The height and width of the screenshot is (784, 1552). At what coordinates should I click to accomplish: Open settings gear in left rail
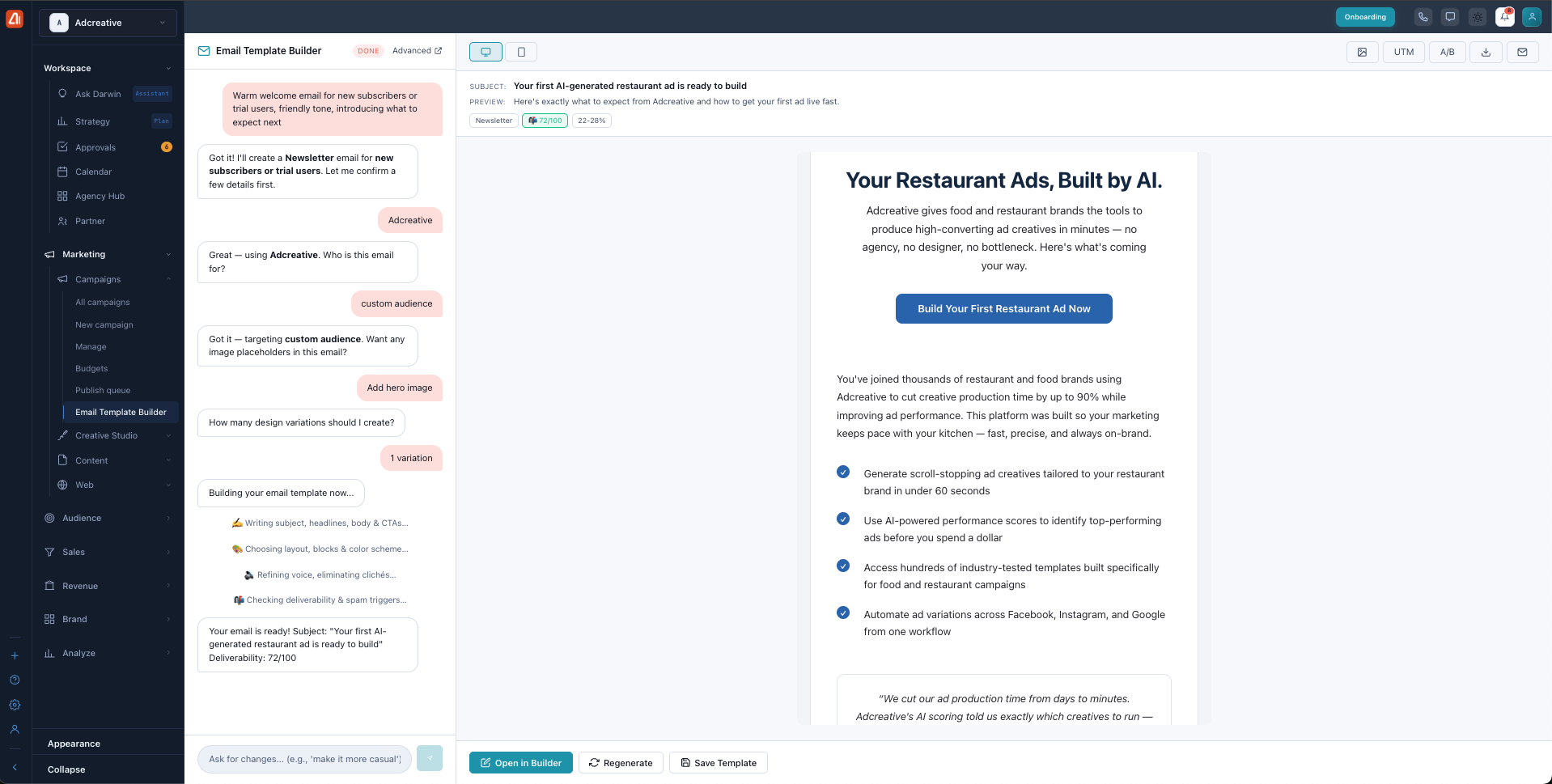pos(15,705)
